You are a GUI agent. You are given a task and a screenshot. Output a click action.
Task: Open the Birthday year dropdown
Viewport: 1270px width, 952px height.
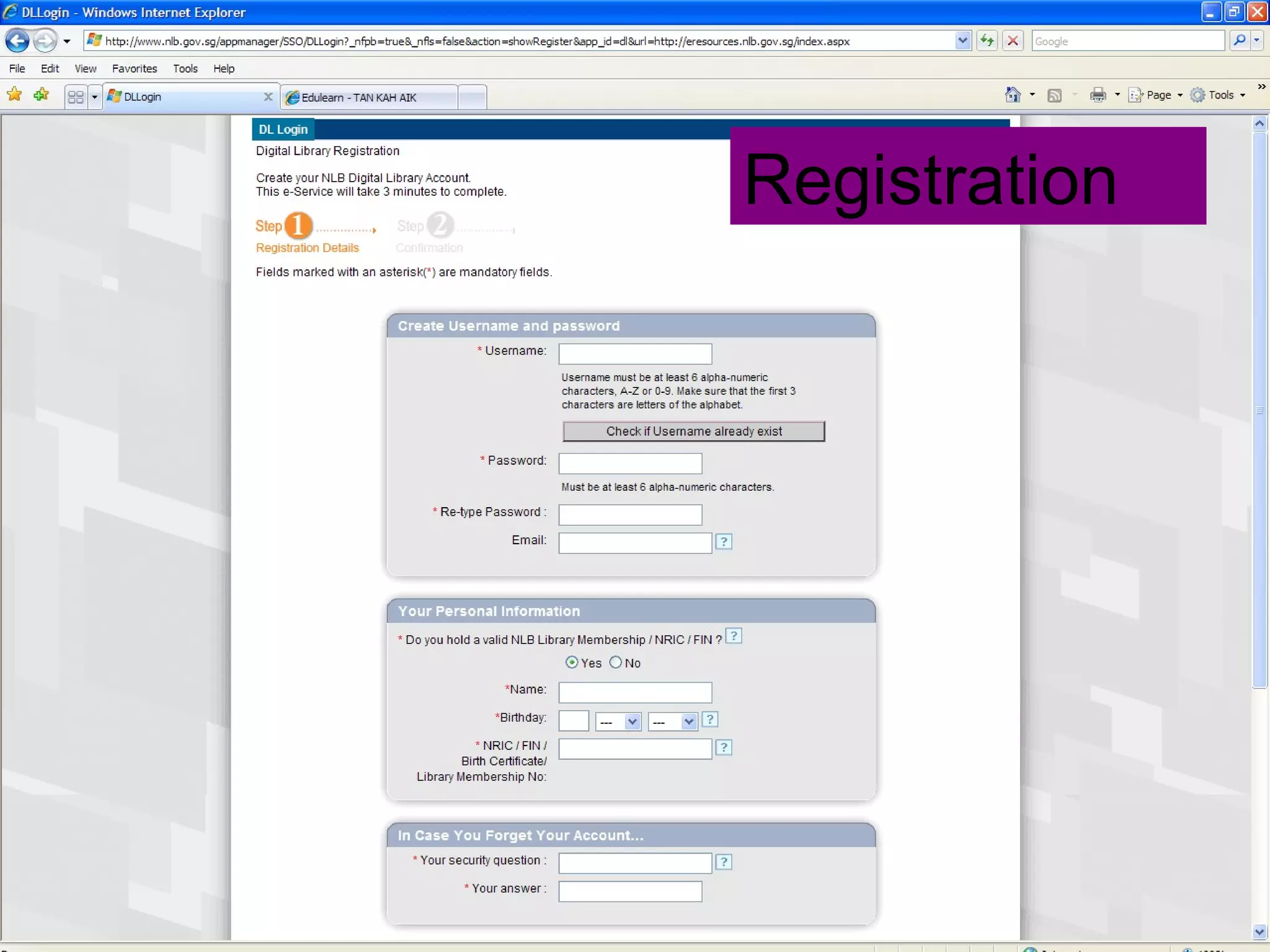(x=673, y=721)
